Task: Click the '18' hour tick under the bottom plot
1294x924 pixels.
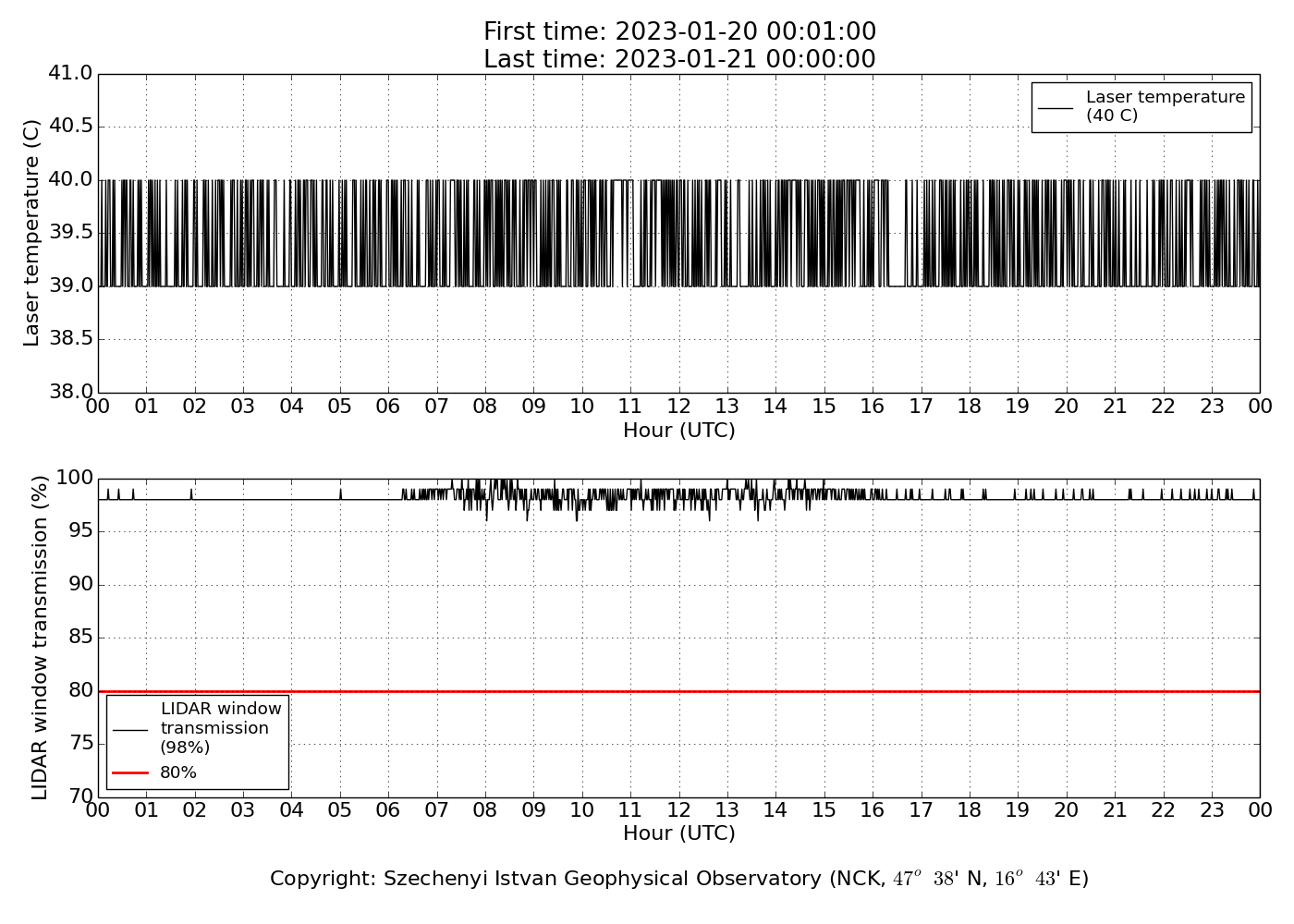Action: point(970,810)
